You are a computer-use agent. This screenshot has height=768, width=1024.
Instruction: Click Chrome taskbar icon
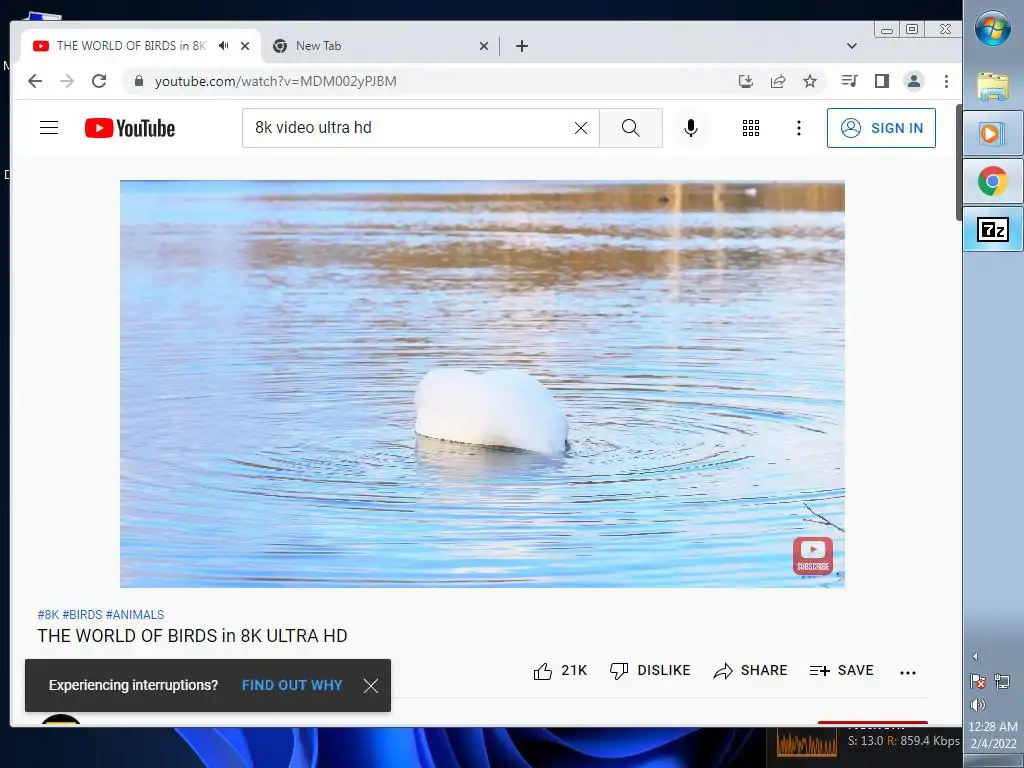[x=993, y=181]
